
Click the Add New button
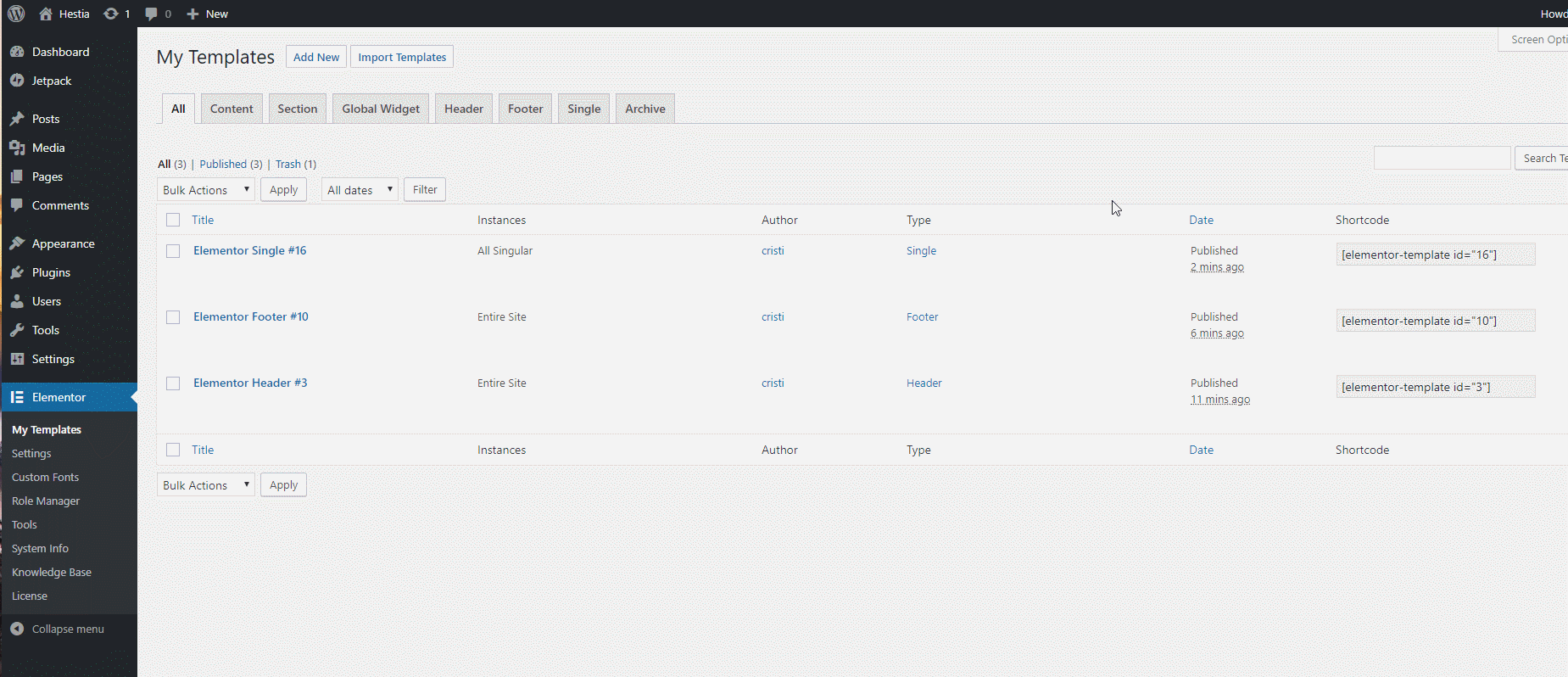coord(316,57)
